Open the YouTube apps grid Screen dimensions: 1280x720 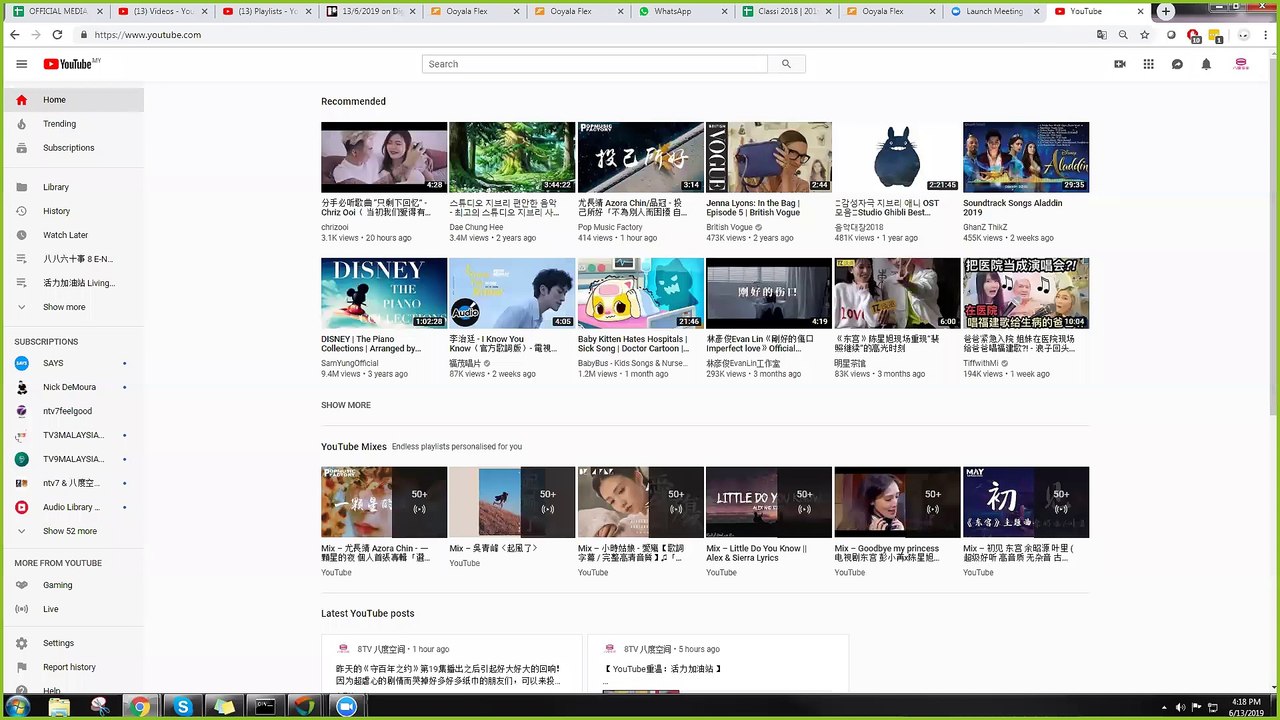[1149, 64]
